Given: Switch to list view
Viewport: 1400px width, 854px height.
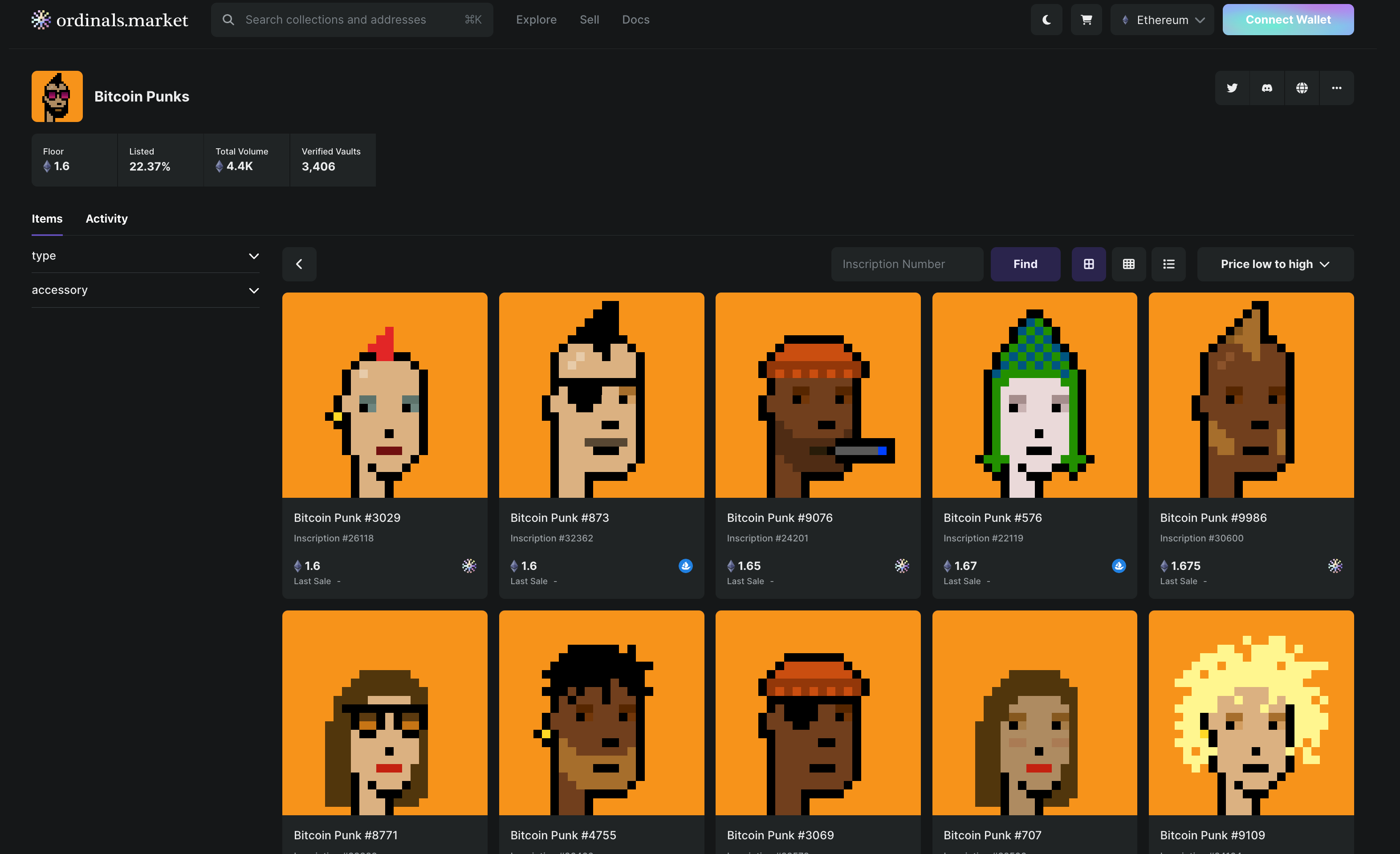Looking at the screenshot, I should tap(1168, 264).
